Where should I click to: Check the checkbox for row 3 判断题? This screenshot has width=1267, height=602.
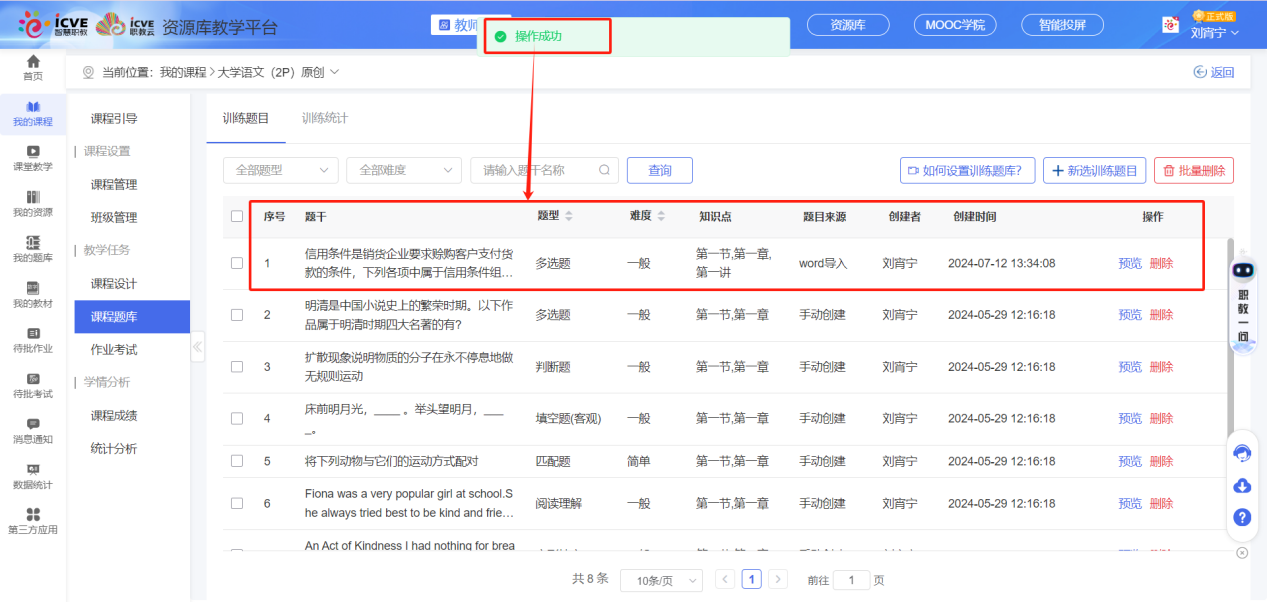[x=237, y=367]
